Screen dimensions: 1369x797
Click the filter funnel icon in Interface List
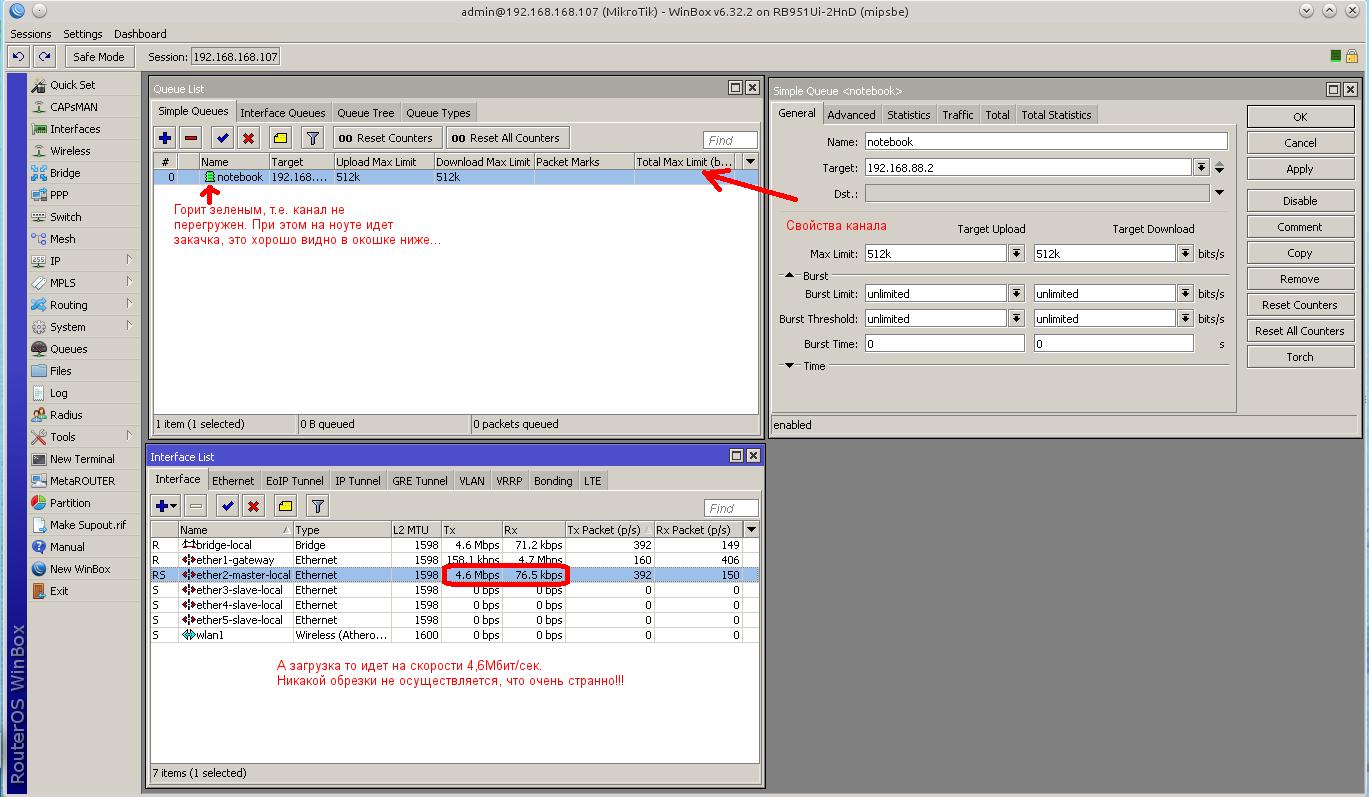tap(318, 506)
